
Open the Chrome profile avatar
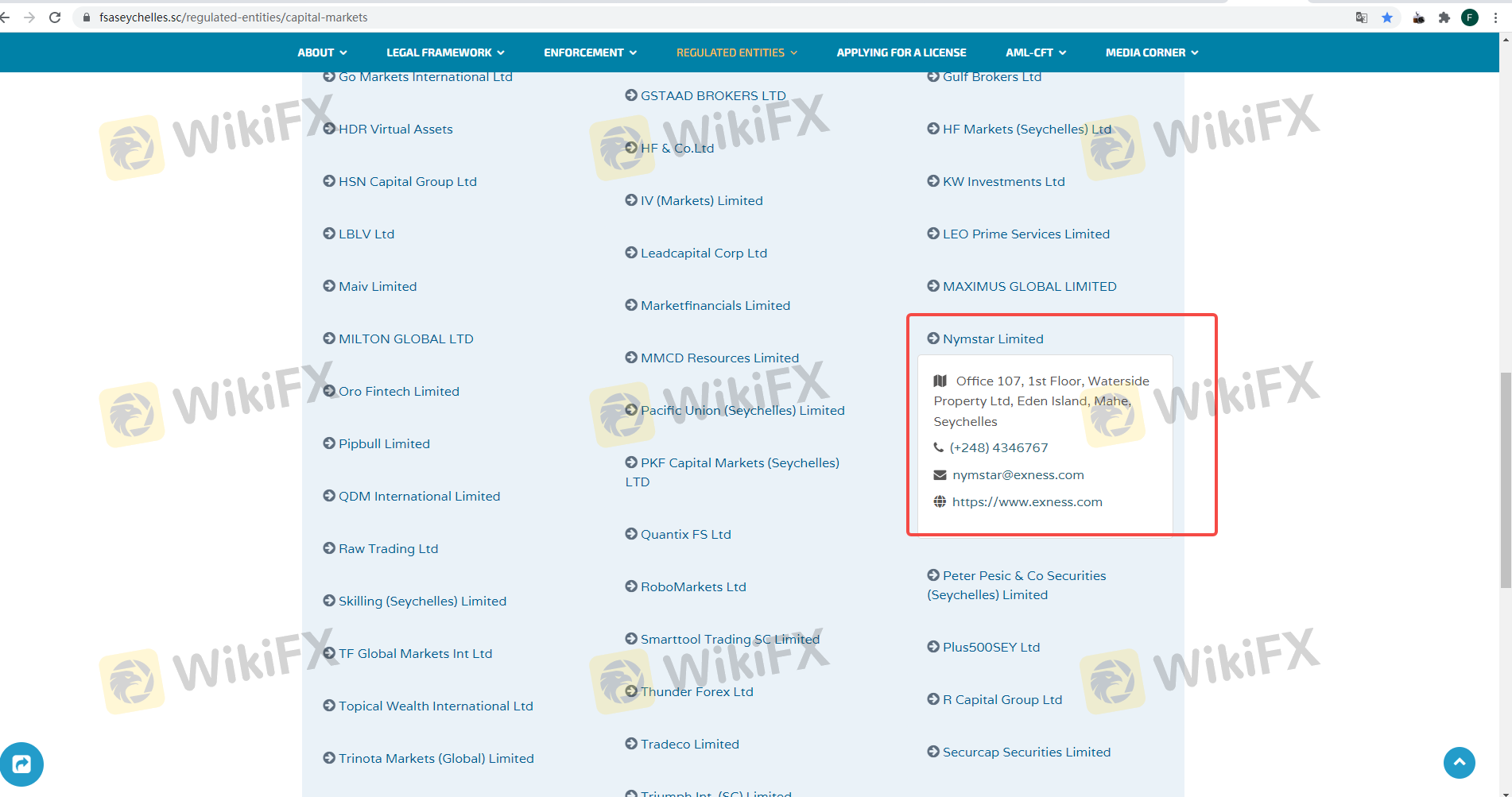1470,17
